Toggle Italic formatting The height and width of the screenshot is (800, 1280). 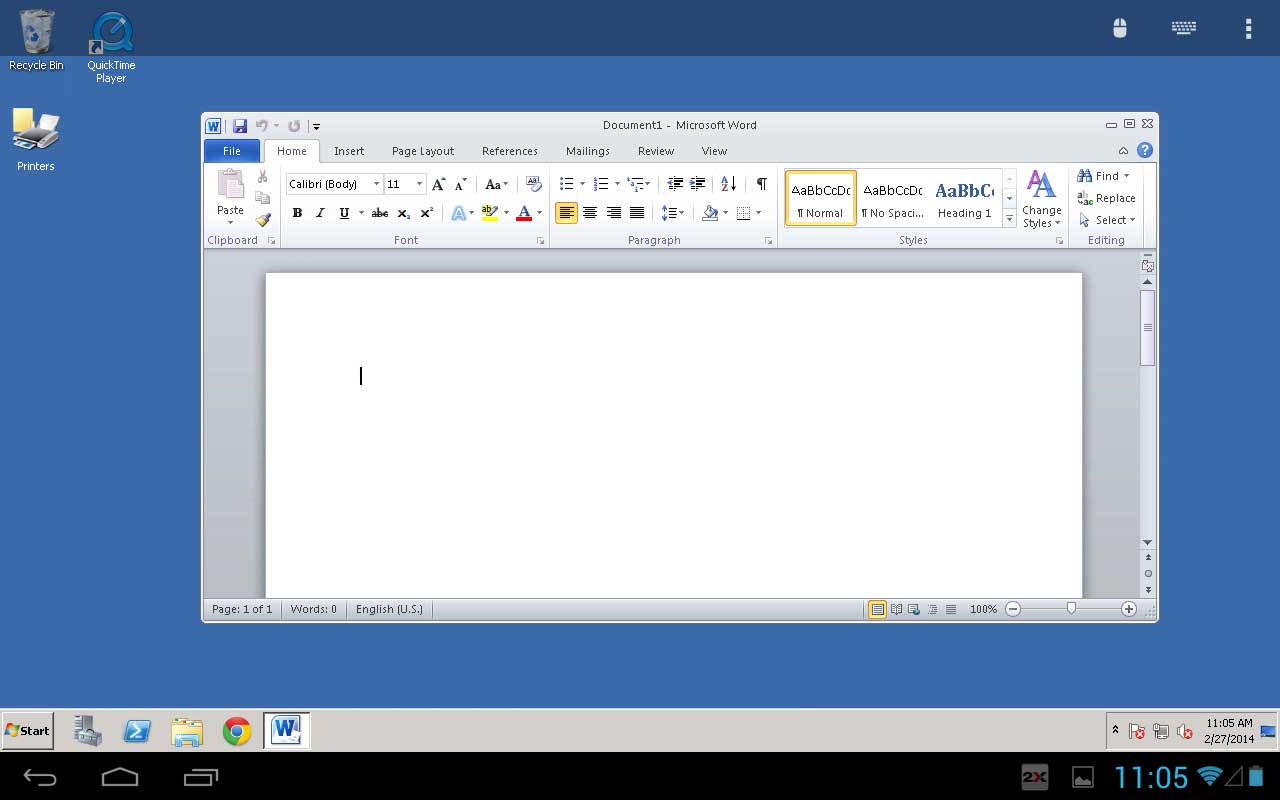(320, 213)
